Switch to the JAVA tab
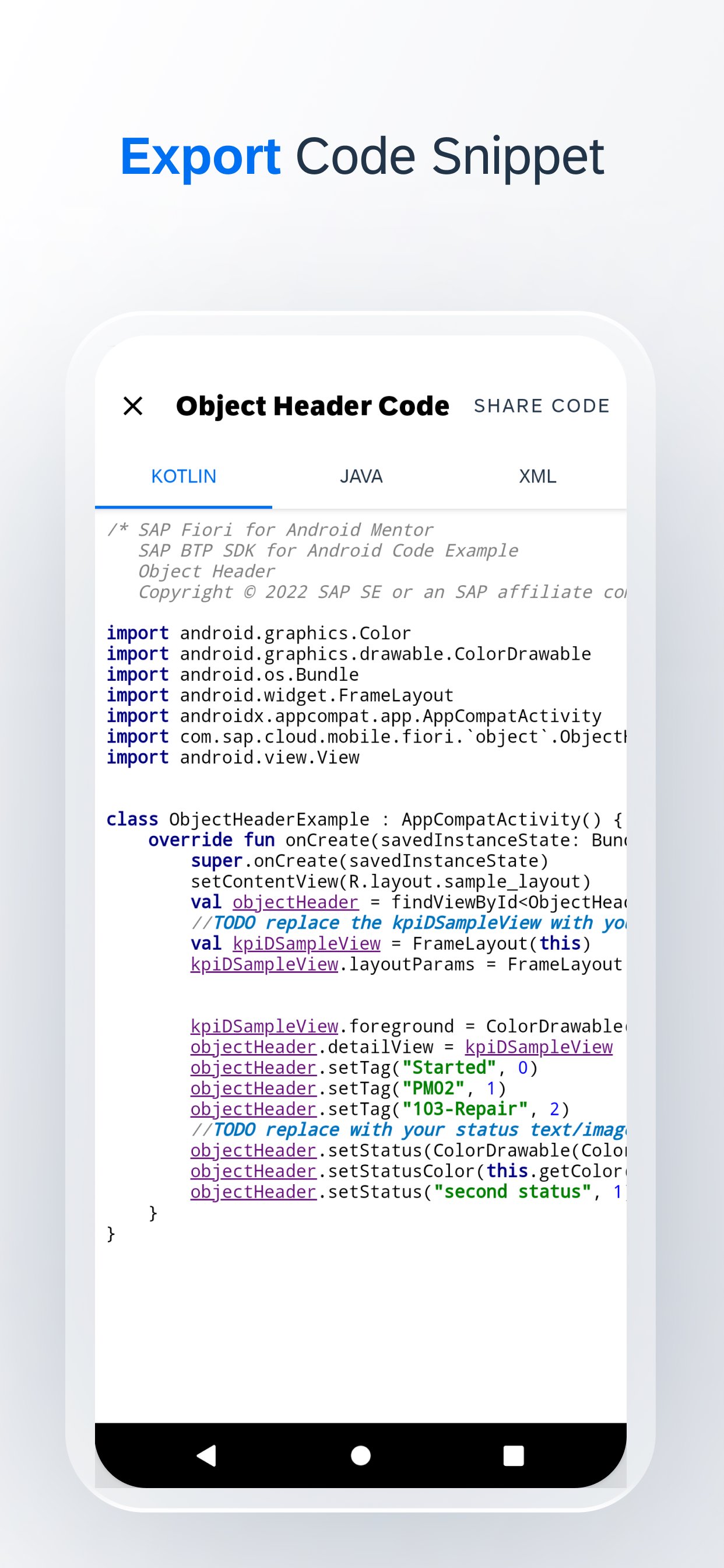 tap(361, 476)
